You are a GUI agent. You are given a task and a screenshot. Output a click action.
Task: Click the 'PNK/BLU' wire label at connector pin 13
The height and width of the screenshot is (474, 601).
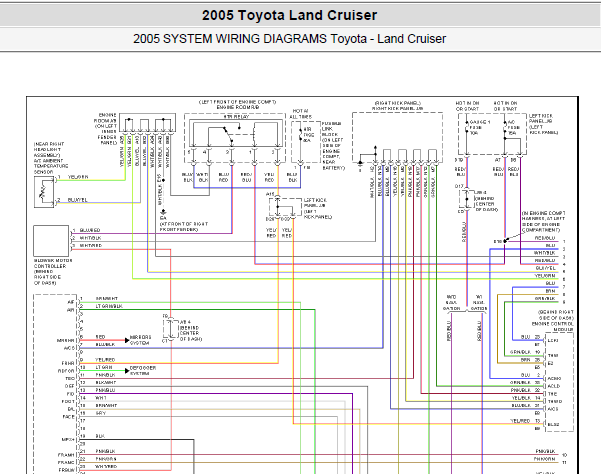click(x=105, y=390)
